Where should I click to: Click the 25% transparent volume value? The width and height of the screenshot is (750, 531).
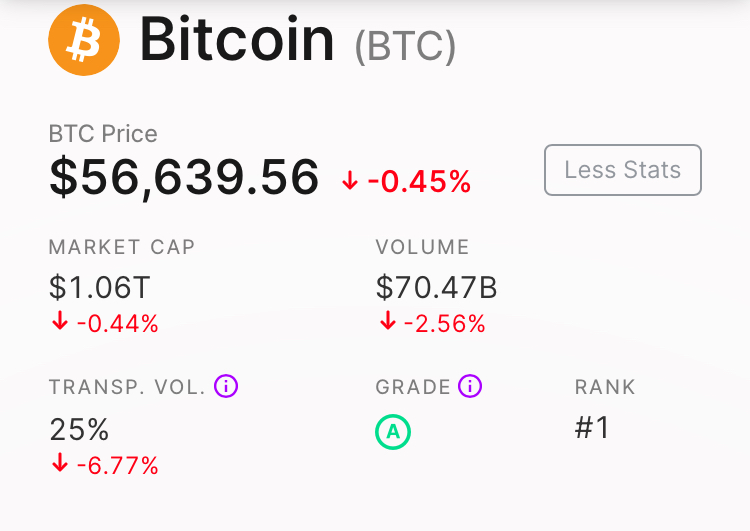click(x=79, y=429)
